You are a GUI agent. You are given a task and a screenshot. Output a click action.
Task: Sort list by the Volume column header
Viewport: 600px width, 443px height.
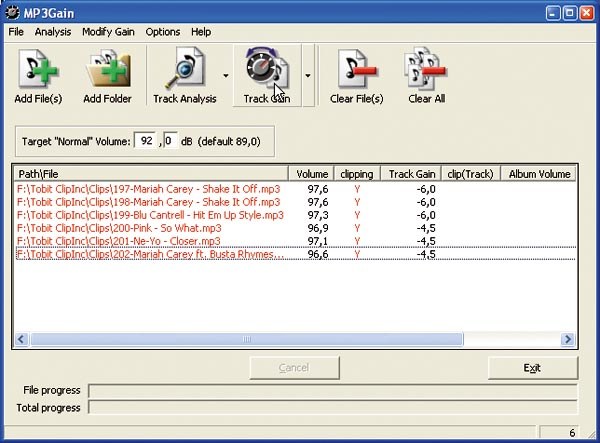click(x=312, y=174)
